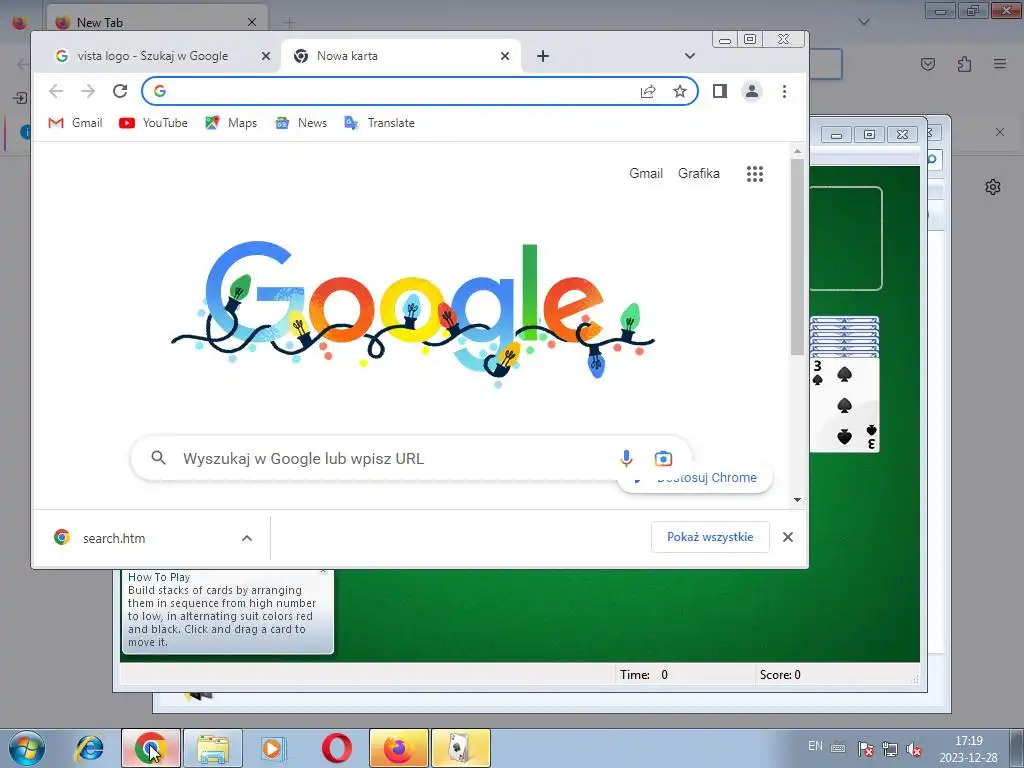Open Chrome's side panel
This screenshot has width=1024, height=768.
click(720, 91)
